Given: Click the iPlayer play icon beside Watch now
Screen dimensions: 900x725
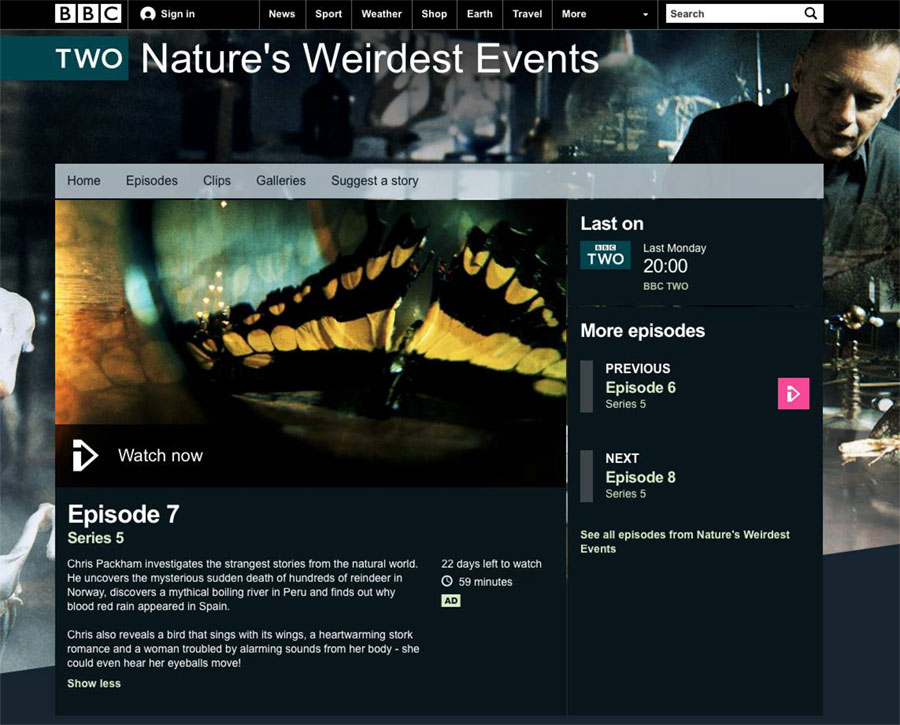Looking at the screenshot, I should tap(85, 455).
